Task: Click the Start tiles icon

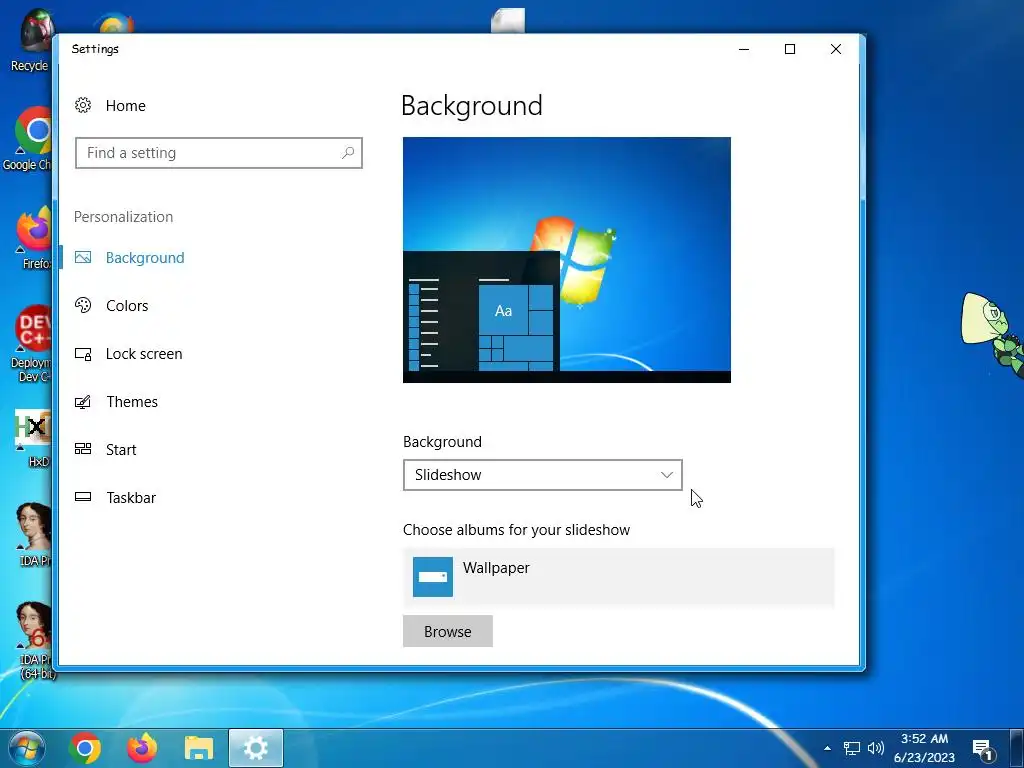Action: pyautogui.click(x=83, y=449)
